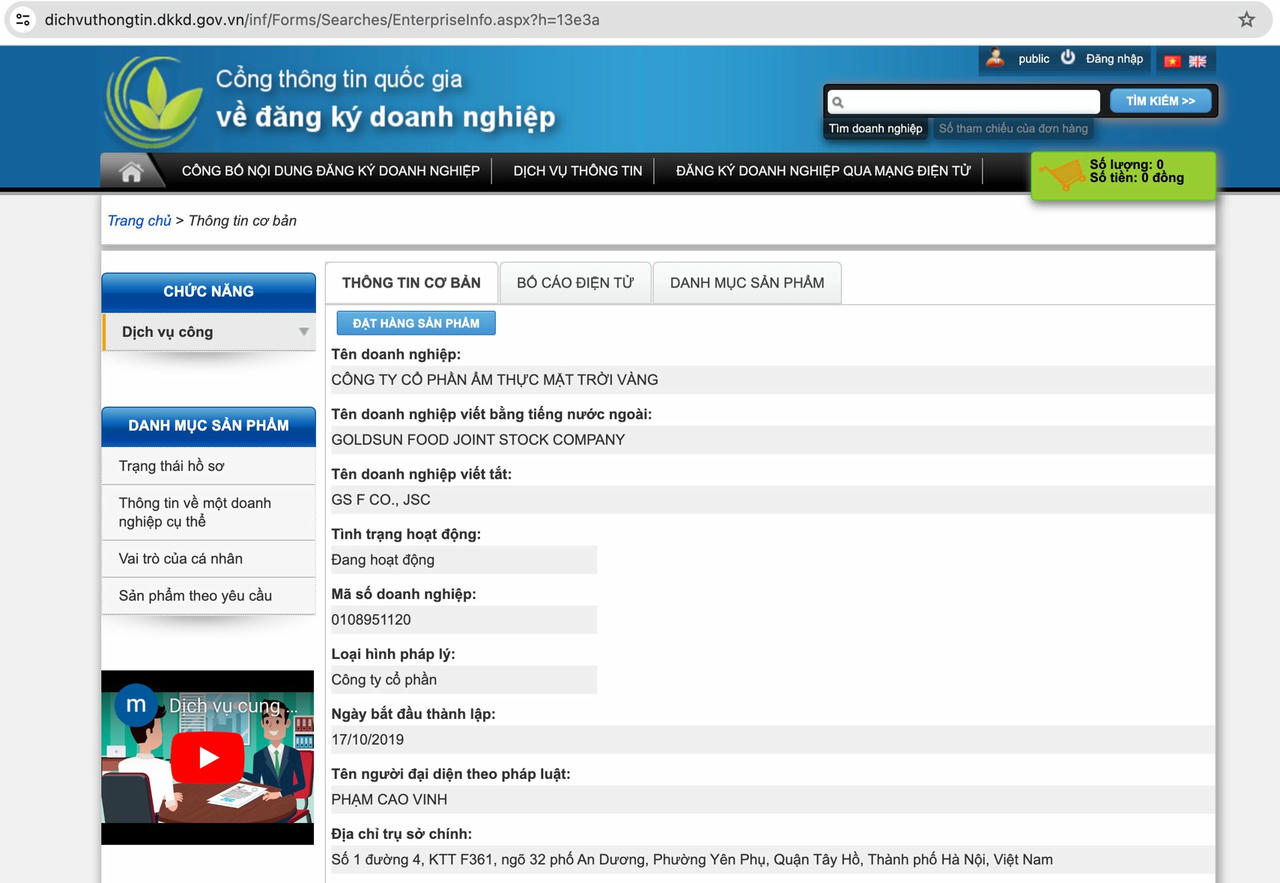Select Số tham chiếu của đơn hàng tab
The height and width of the screenshot is (883, 1280).
1012,129
